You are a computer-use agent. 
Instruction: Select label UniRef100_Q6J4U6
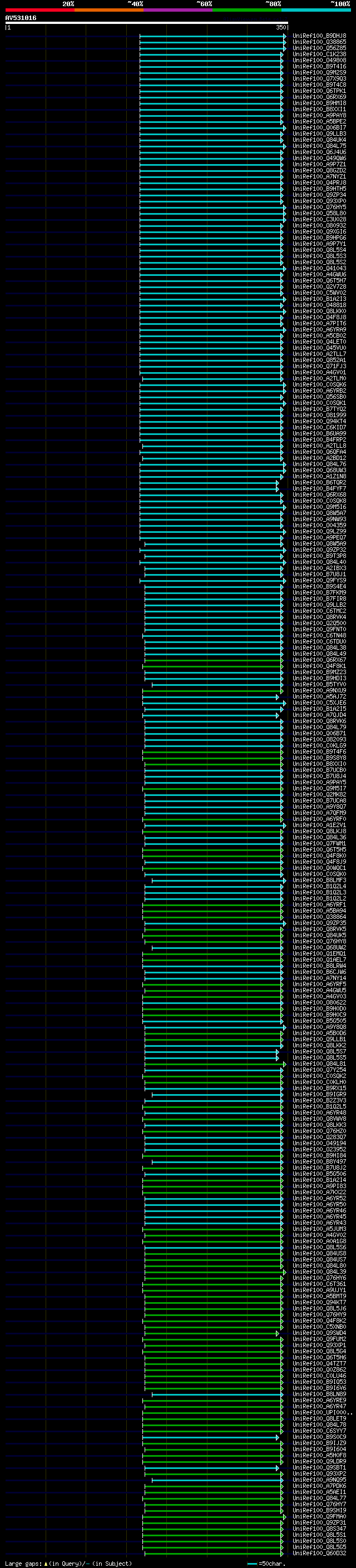(319, 152)
